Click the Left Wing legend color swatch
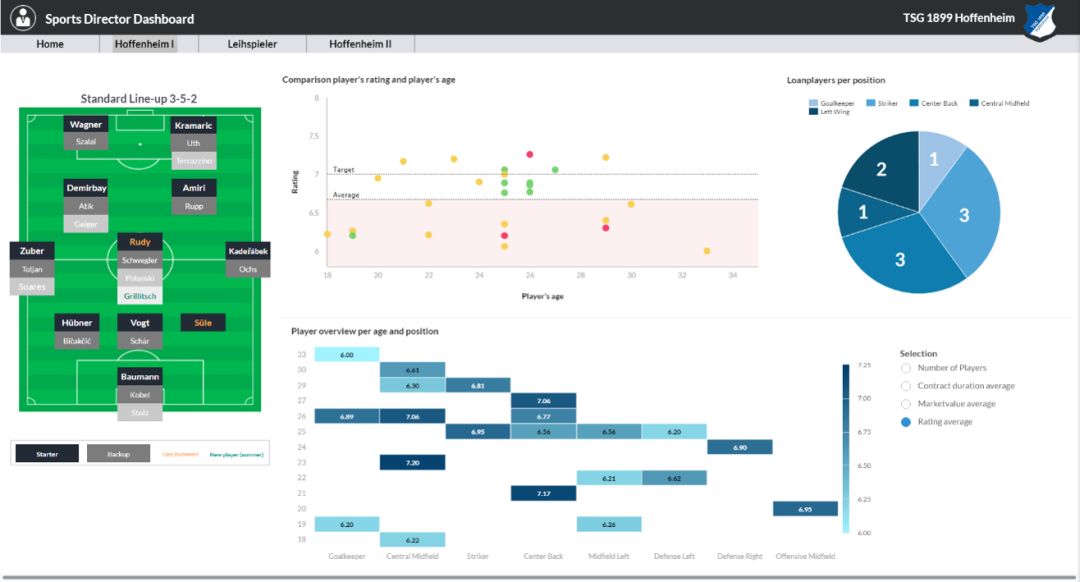The width and height of the screenshot is (1080, 582). (x=813, y=112)
